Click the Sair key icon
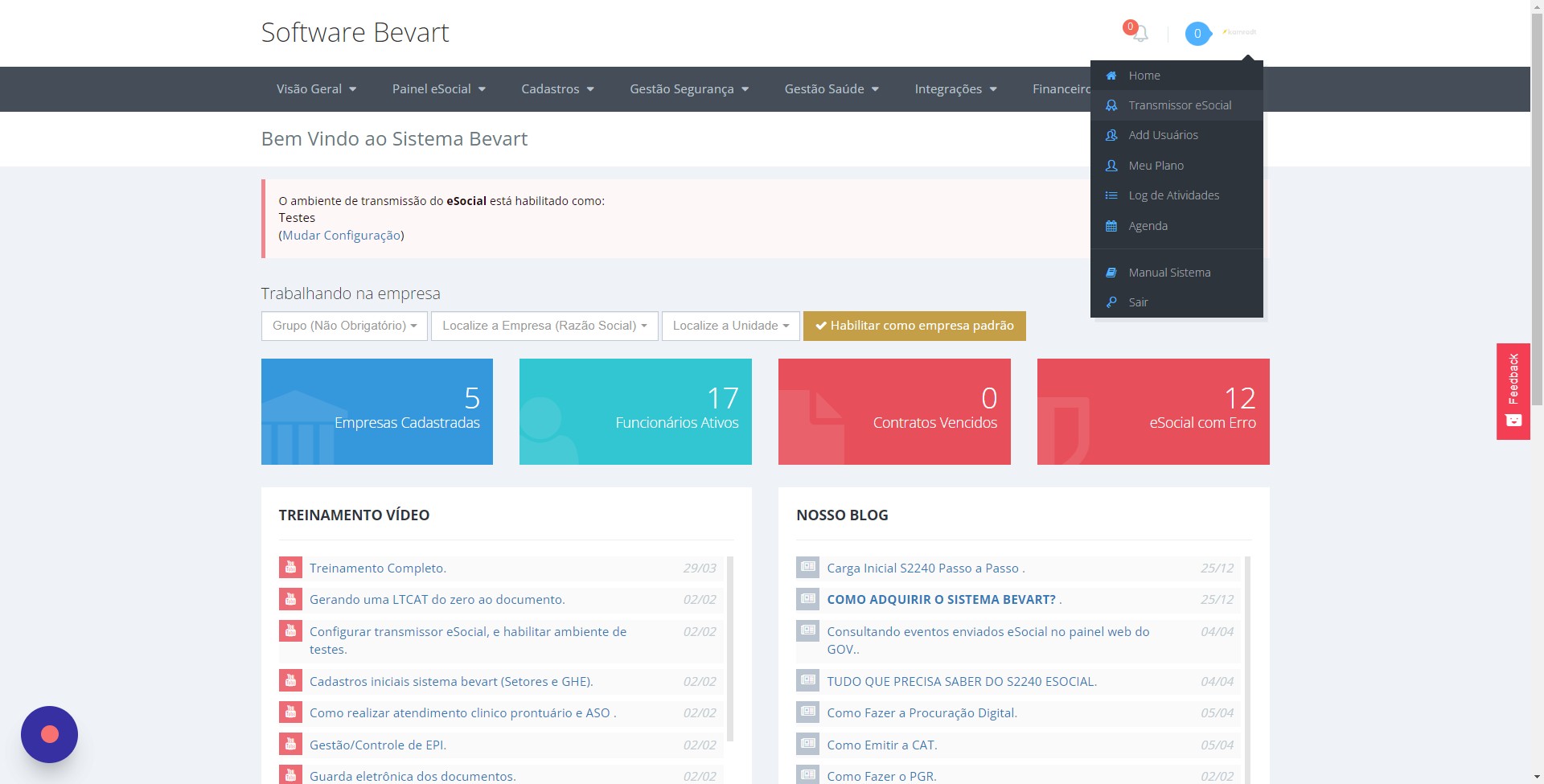This screenshot has height=784, width=1544. coord(1111,302)
